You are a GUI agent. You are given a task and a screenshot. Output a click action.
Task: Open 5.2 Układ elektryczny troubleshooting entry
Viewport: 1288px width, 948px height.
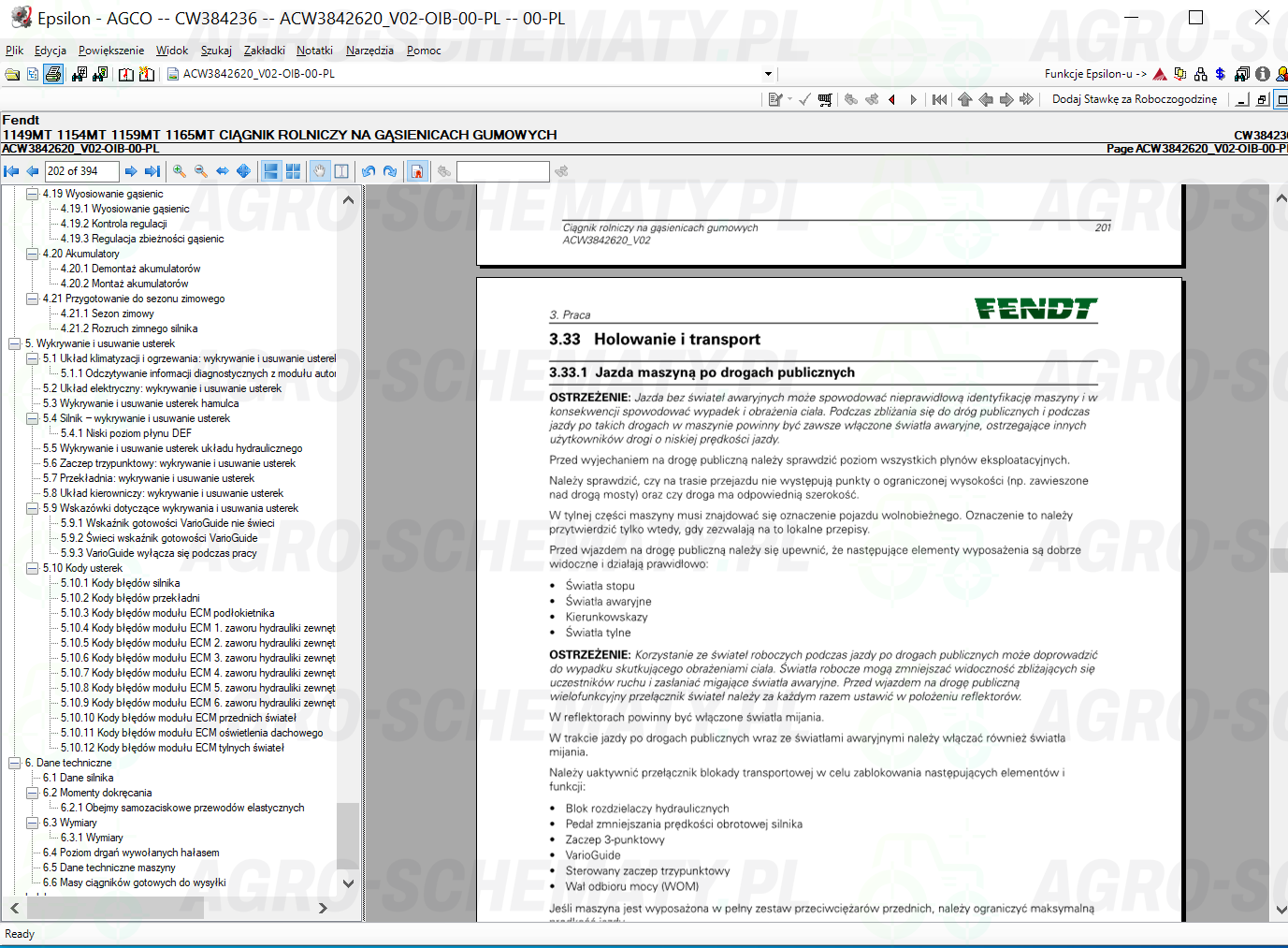pos(162,388)
